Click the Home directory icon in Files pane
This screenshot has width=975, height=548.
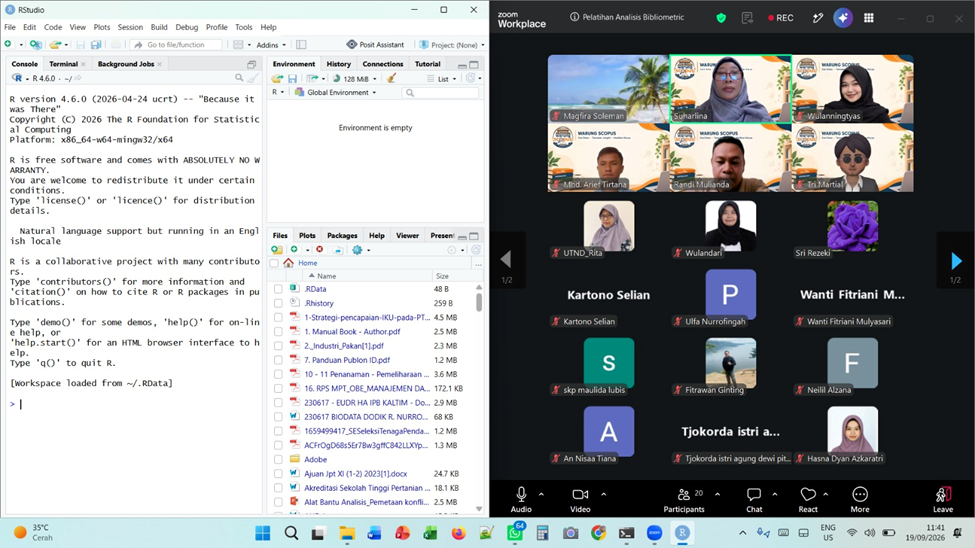(x=289, y=263)
